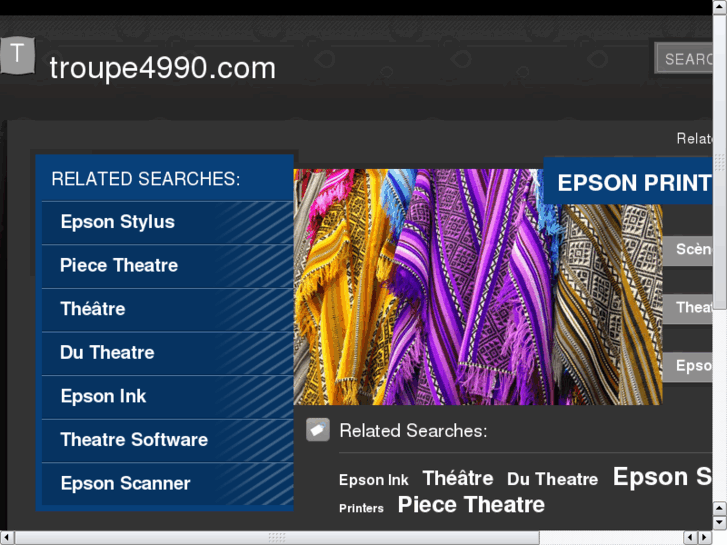Viewport: 727px width, 545px height.
Task: Click the vertical scrollbar thumb
Action: tap(720, 161)
